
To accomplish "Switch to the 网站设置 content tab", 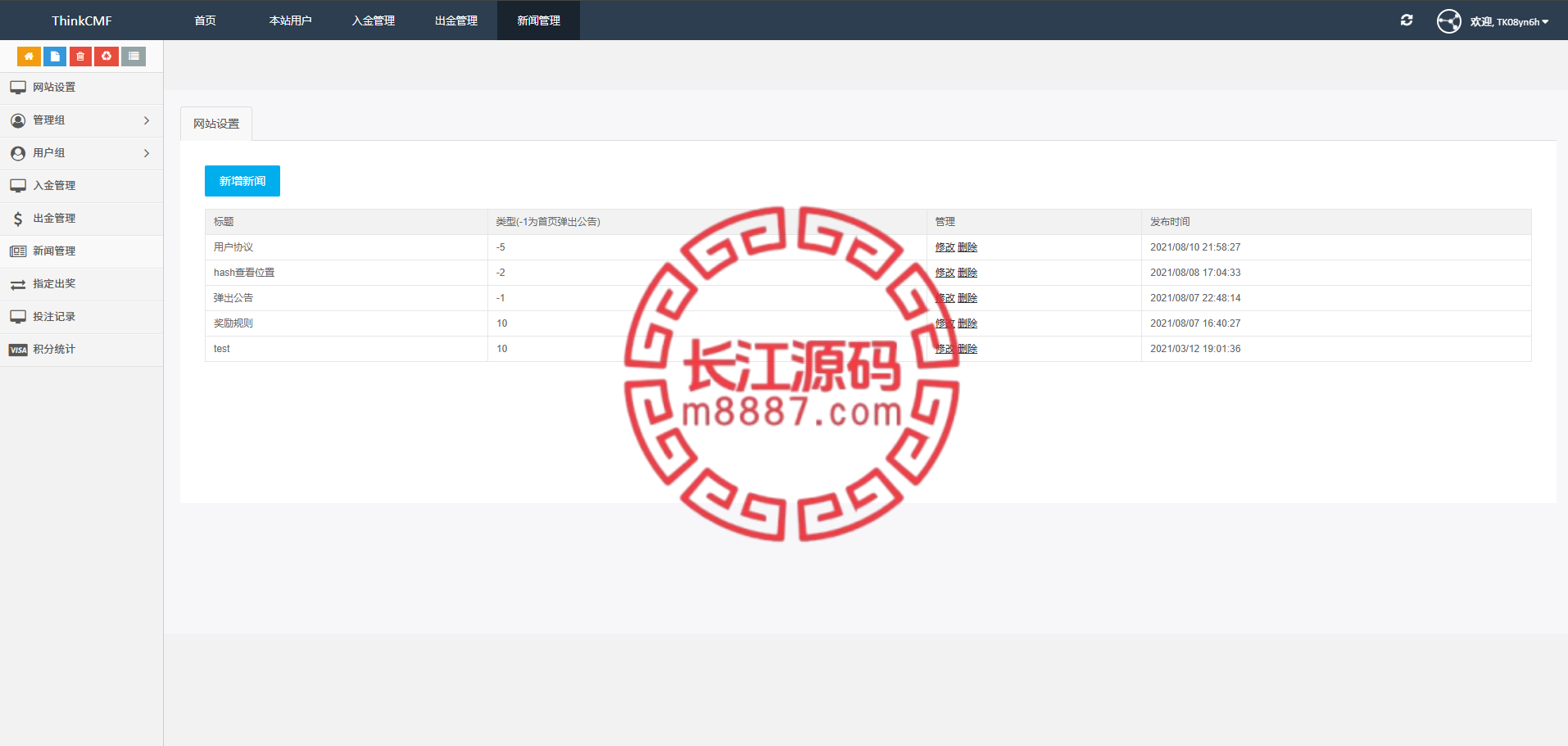I will (216, 124).
